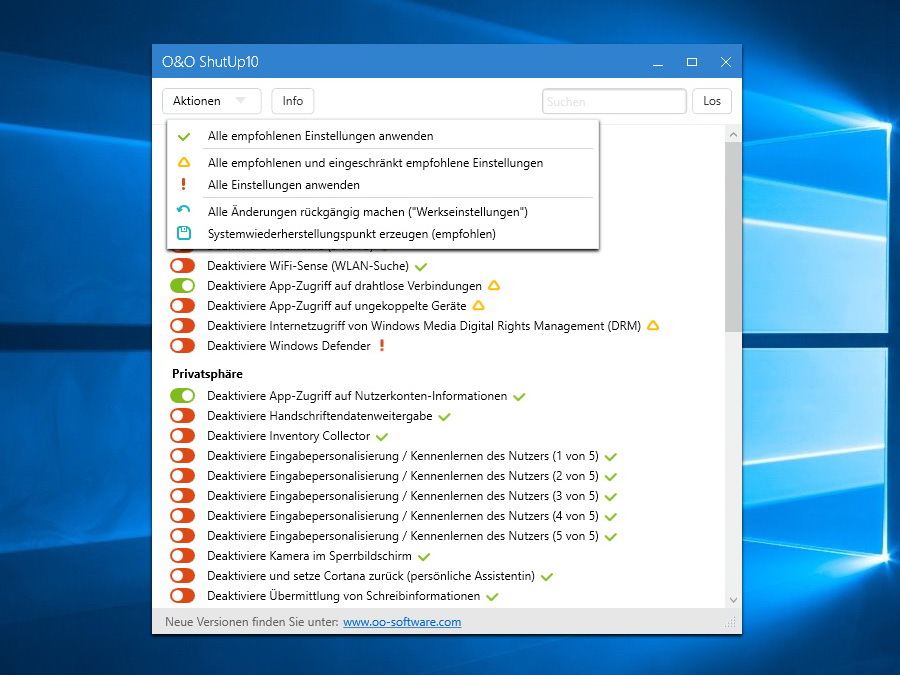Click into the Suchen search field
Image resolution: width=900 pixels, height=675 pixels.
(x=614, y=102)
